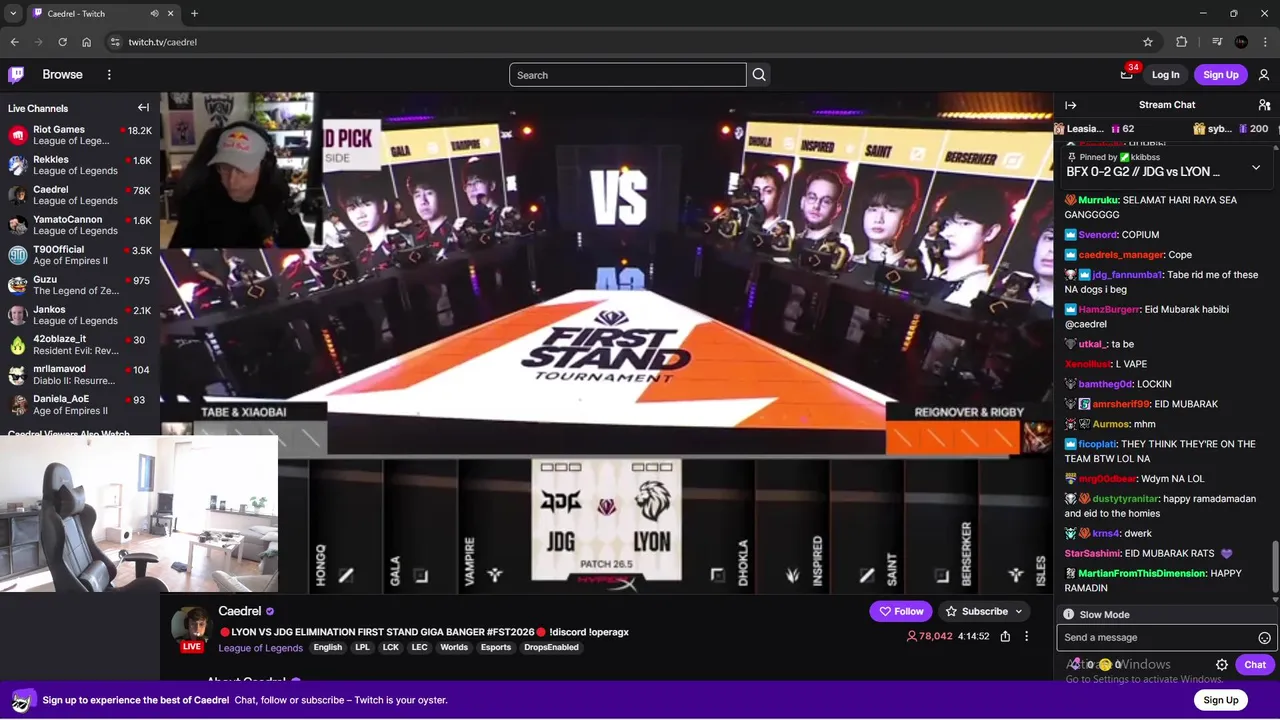Open Twitch notifications inbox with badge 34
The width and height of the screenshot is (1280, 720).
(1127, 74)
